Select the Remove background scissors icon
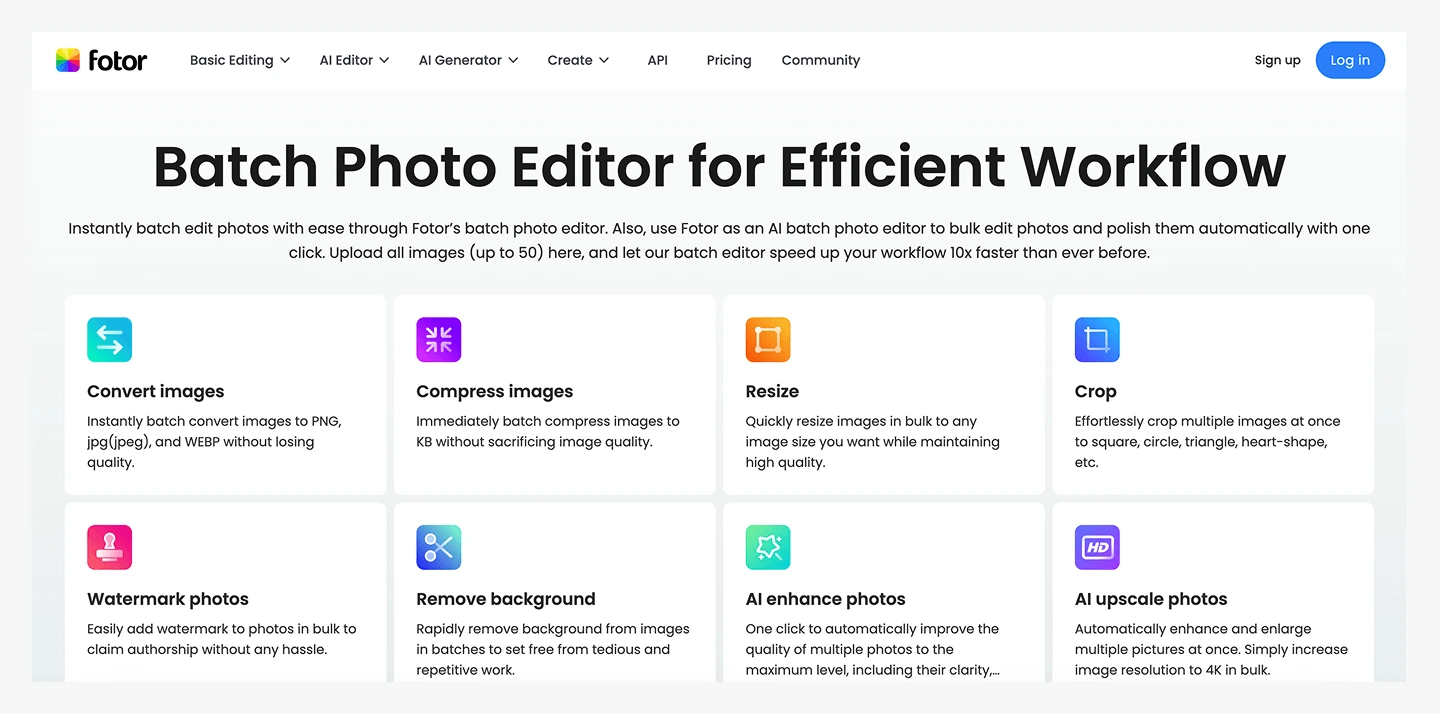 coord(438,547)
